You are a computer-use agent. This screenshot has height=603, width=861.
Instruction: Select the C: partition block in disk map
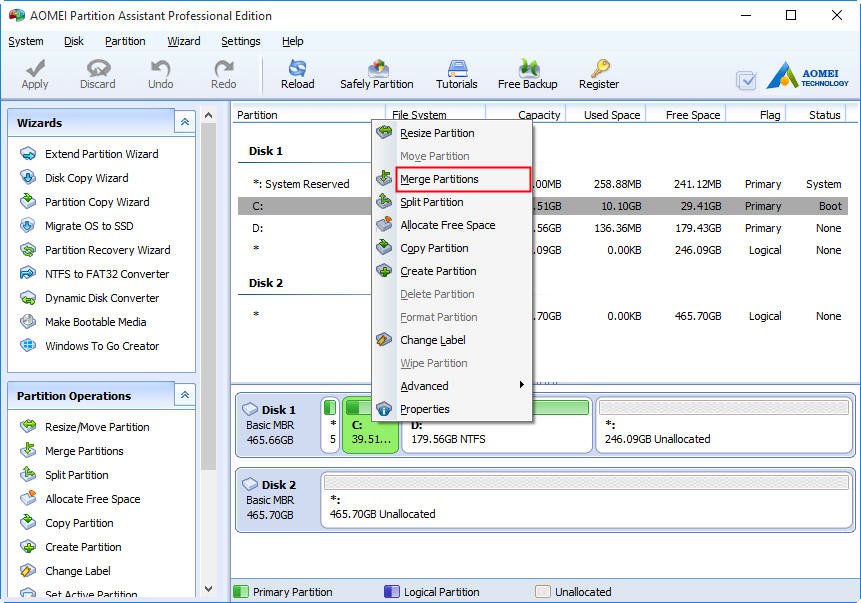point(370,426)
